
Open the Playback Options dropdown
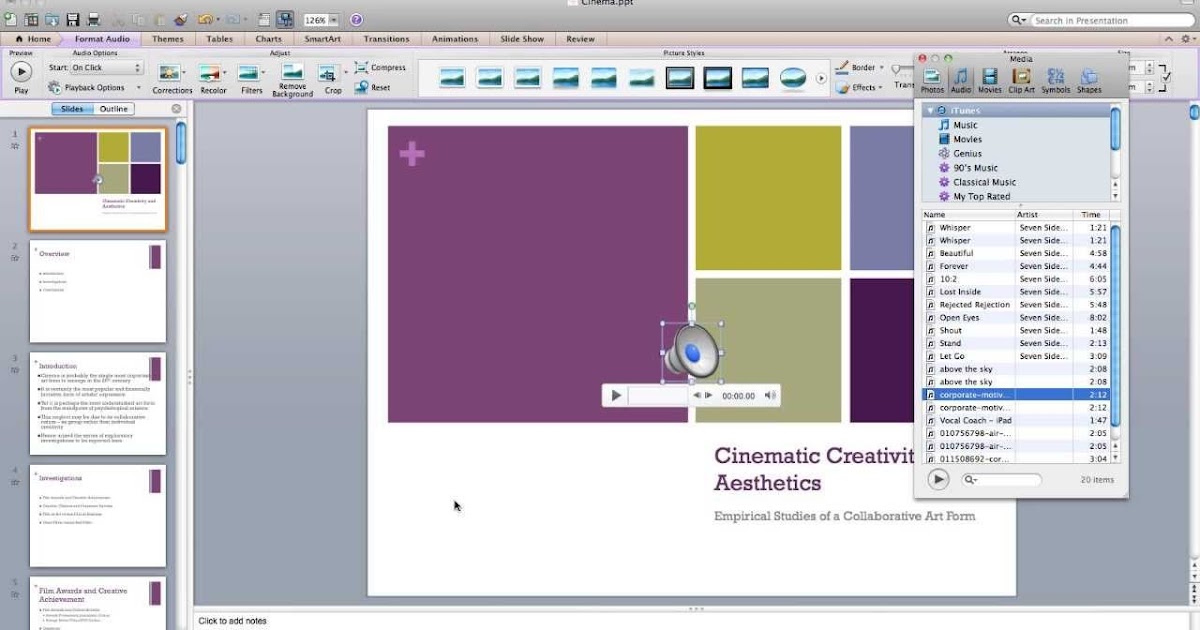(x=96, y=87)
